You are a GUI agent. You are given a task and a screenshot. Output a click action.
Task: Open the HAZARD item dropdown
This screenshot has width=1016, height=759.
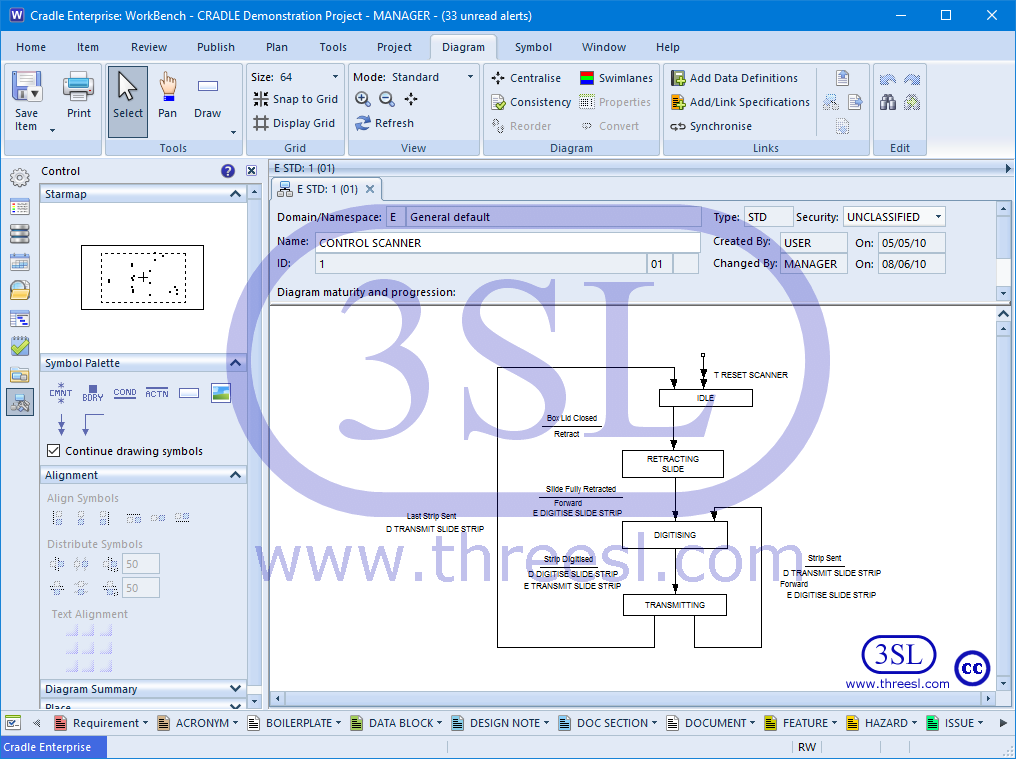(x=914, y=723)
